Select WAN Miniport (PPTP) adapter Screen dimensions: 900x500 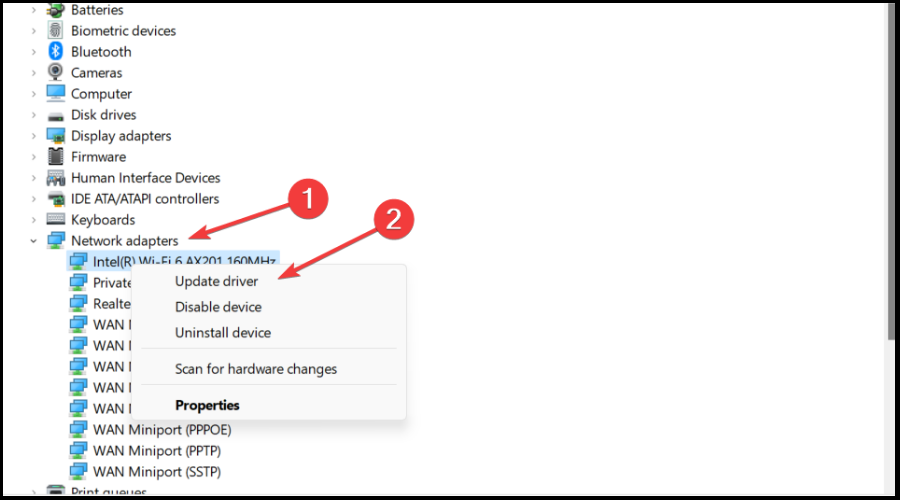pyautogui.click(x=156, y=450)
